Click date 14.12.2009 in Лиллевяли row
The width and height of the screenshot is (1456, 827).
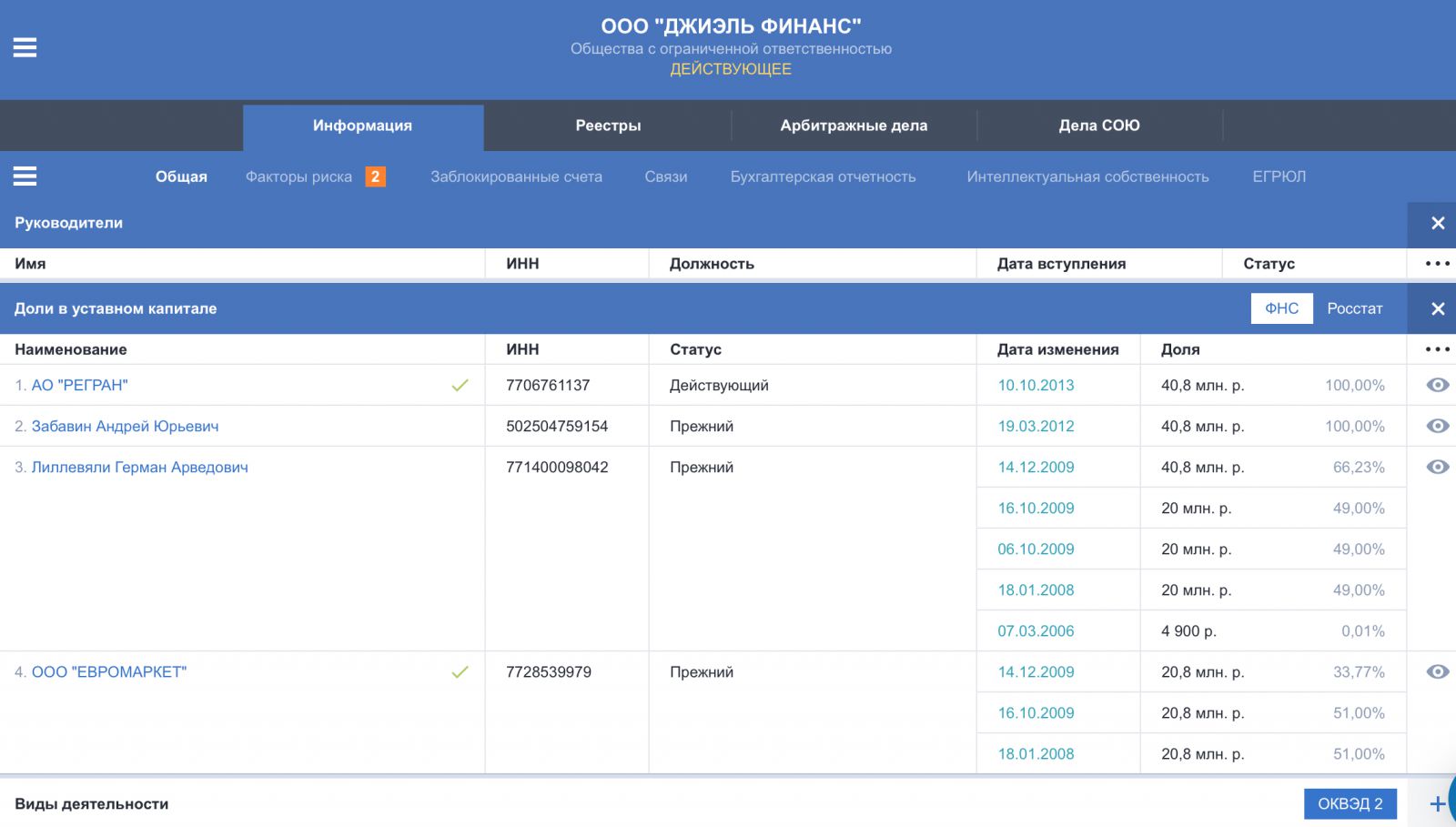pyautogui.click(x=1036, y=467)
